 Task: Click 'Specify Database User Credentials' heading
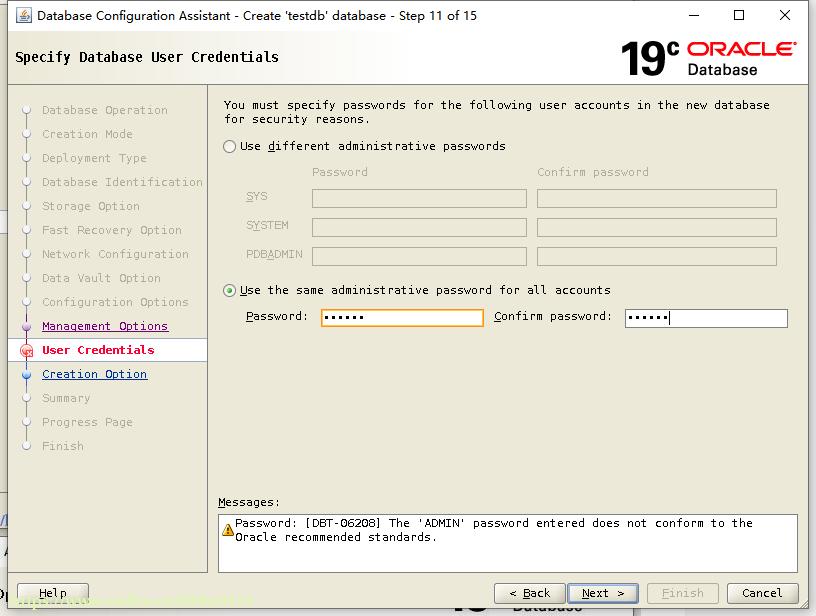pyautogui.click(x=147, y=57)
